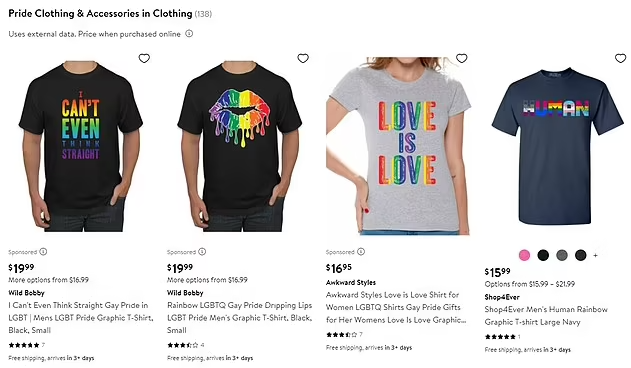The width and height of the screenshot is (631, 368).
Task: Open Rainbow LGBTQ Dripping Lips product title
Action: click(x=239, y=318)
